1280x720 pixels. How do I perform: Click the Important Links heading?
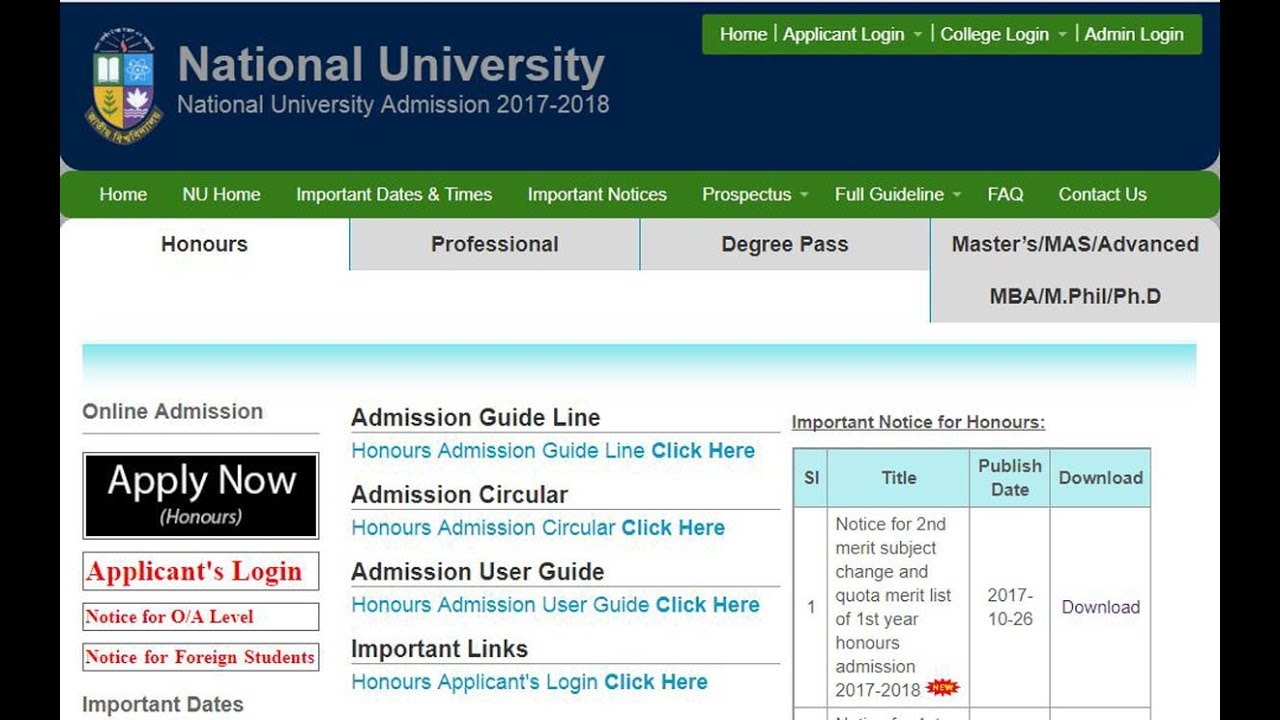[x=439, y=649]
